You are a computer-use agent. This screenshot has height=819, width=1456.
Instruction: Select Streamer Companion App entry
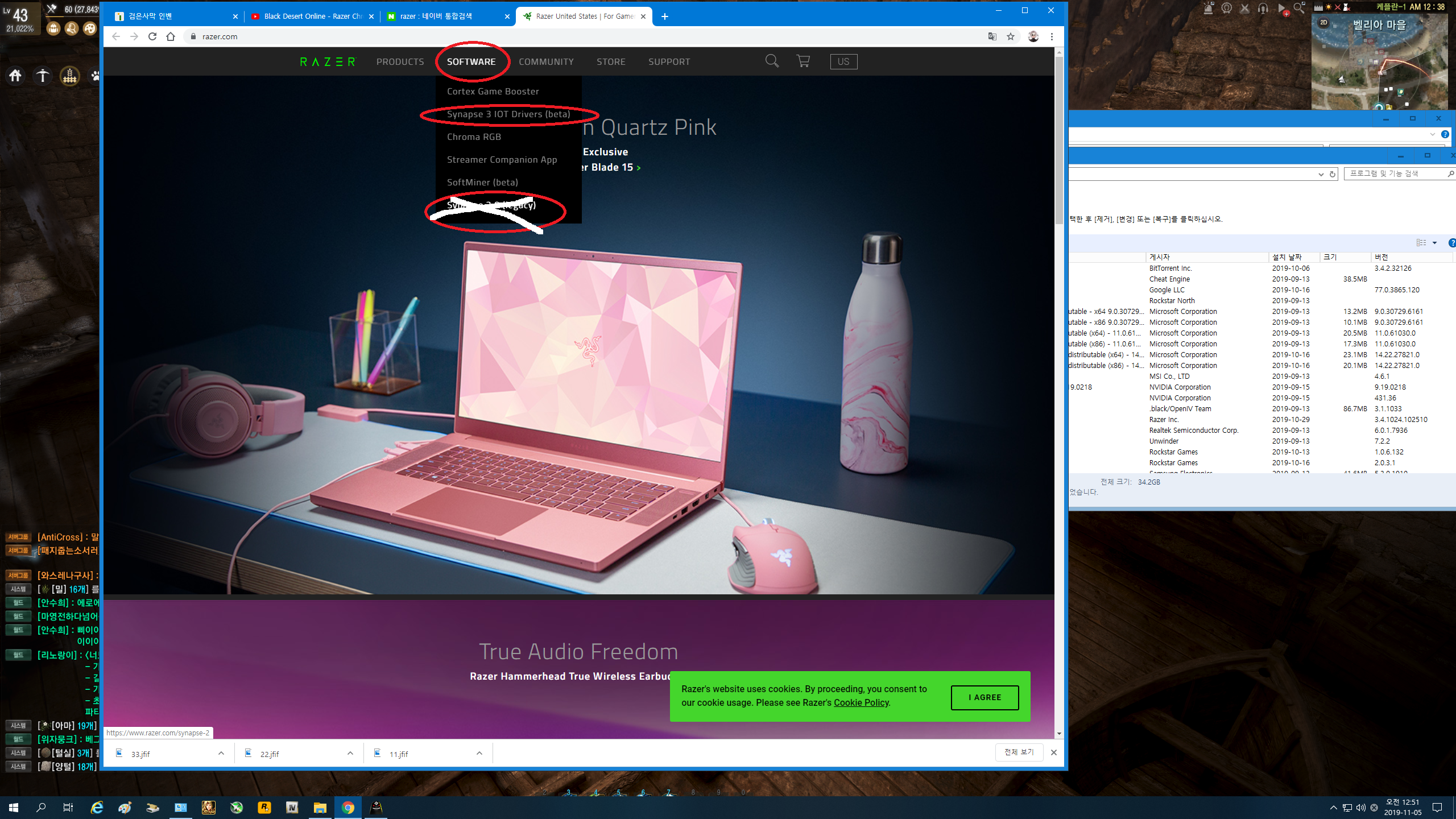502,159
